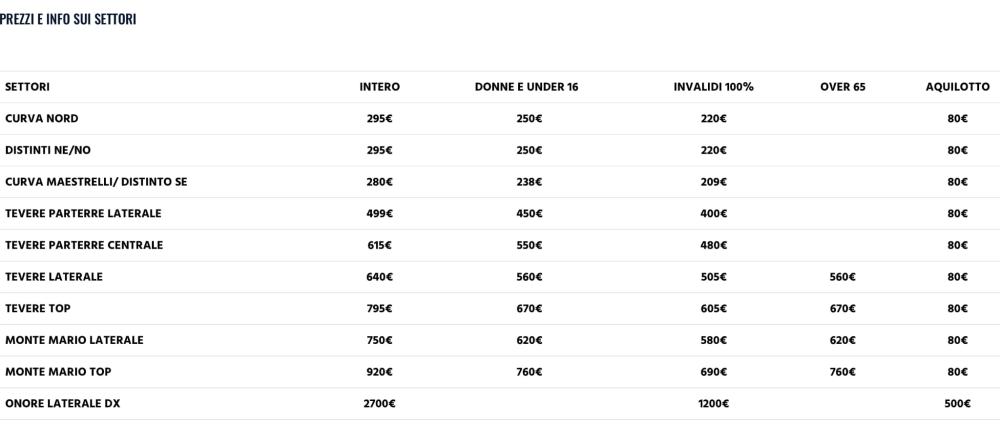Image resolution: width=1000 pixels, height=440 pixels.
Task: Click the INTERO column header
Action: [379, 87]
